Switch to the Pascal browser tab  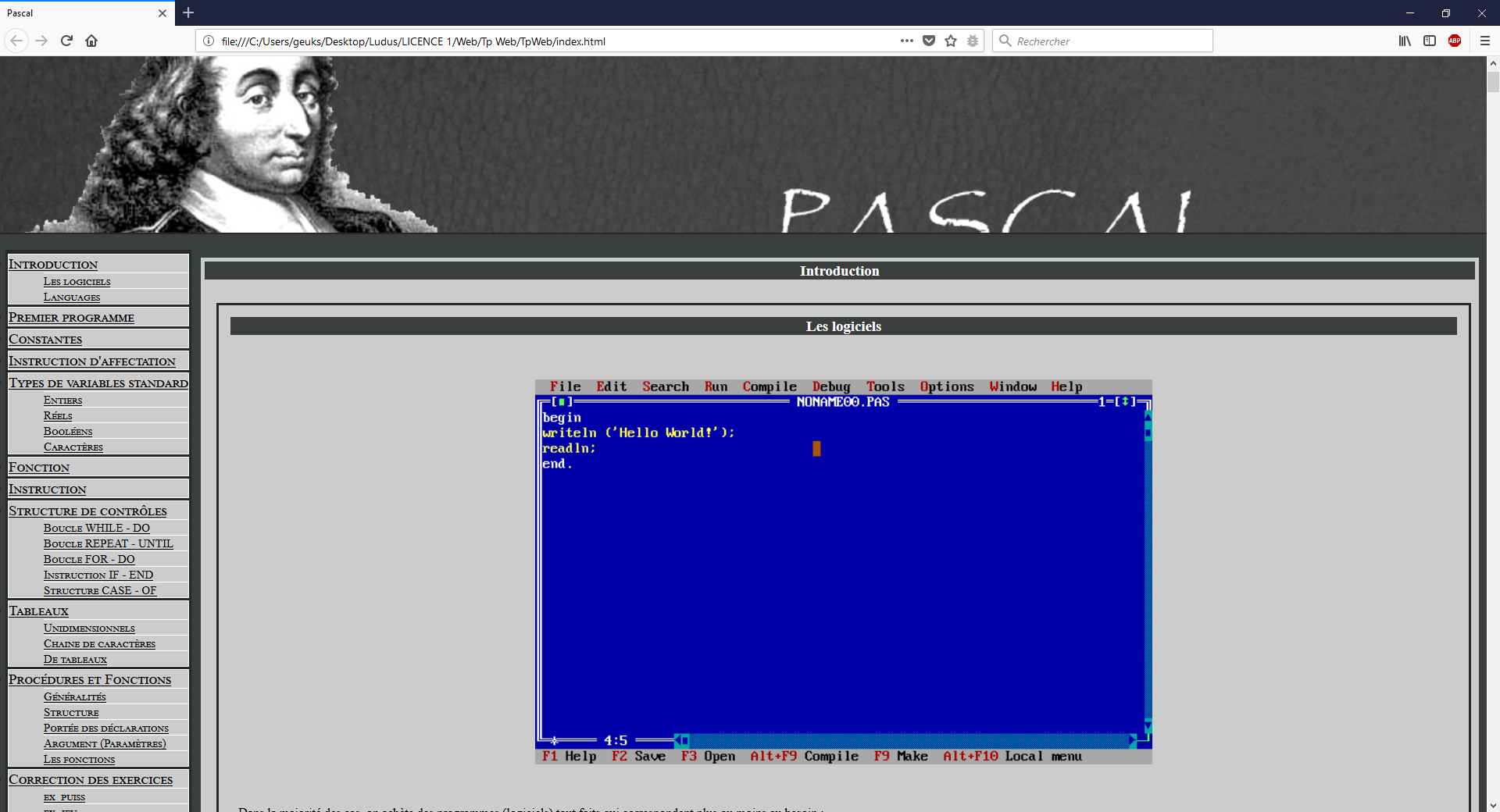click(78, 12)
